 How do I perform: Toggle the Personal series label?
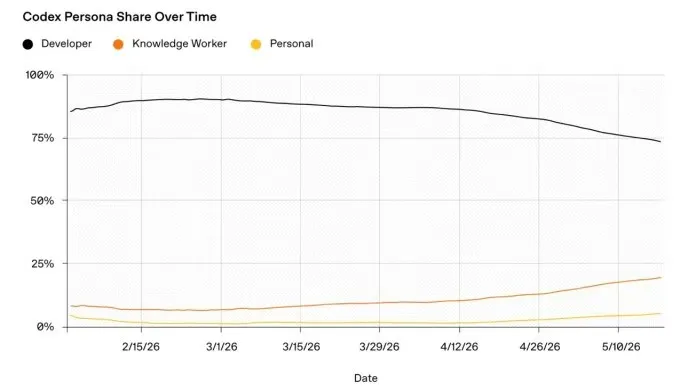291,44
